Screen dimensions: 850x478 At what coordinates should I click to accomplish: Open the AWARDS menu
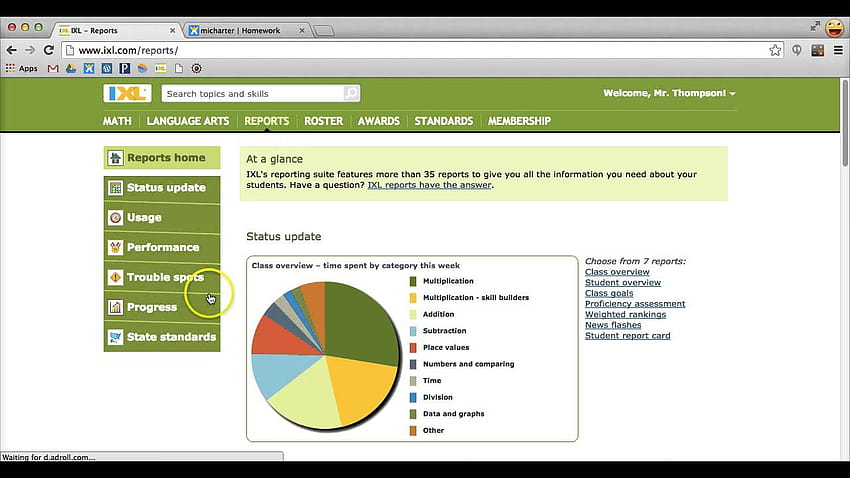378,121
